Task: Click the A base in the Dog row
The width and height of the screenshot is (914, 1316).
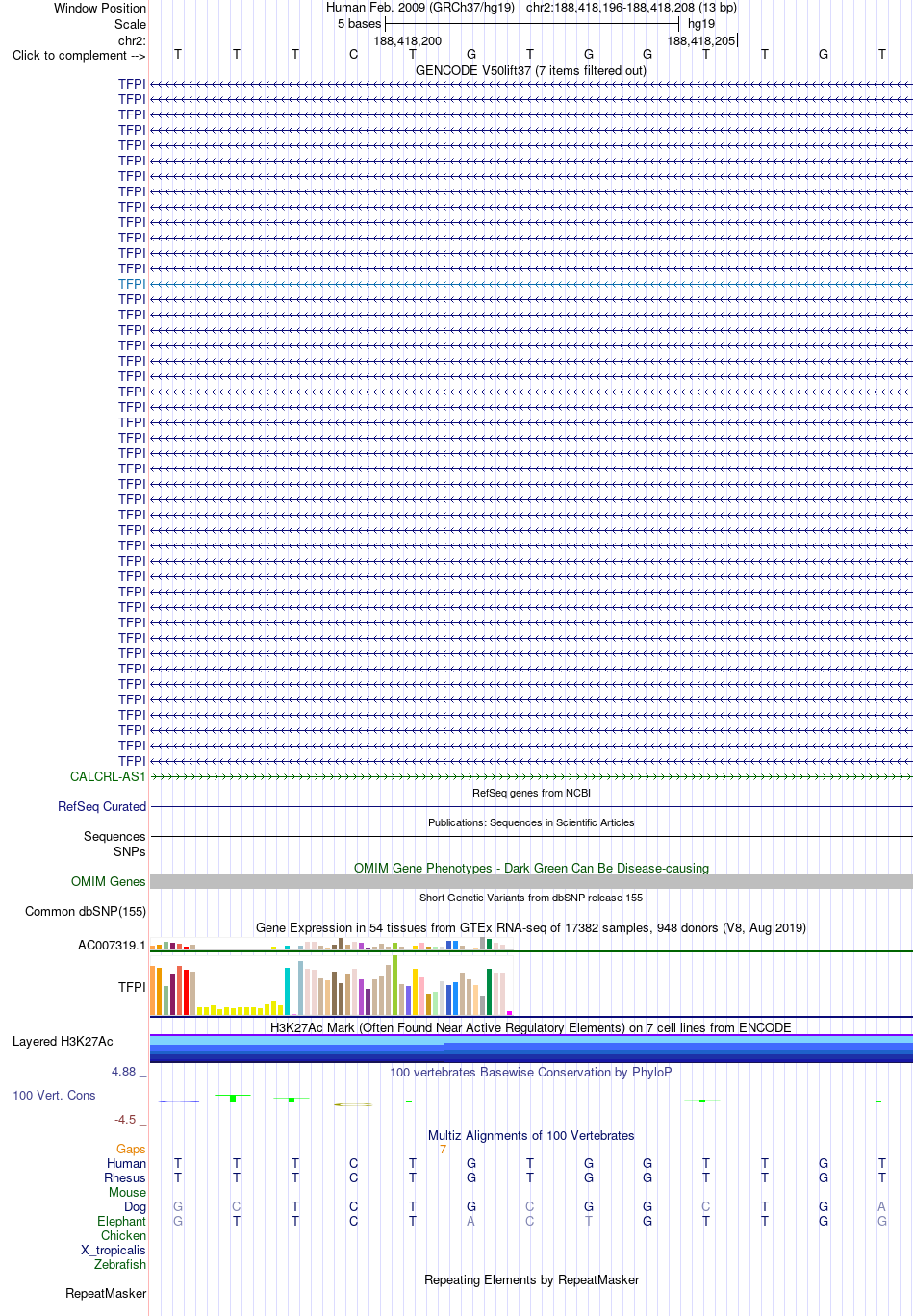Action: (881, 1206)
